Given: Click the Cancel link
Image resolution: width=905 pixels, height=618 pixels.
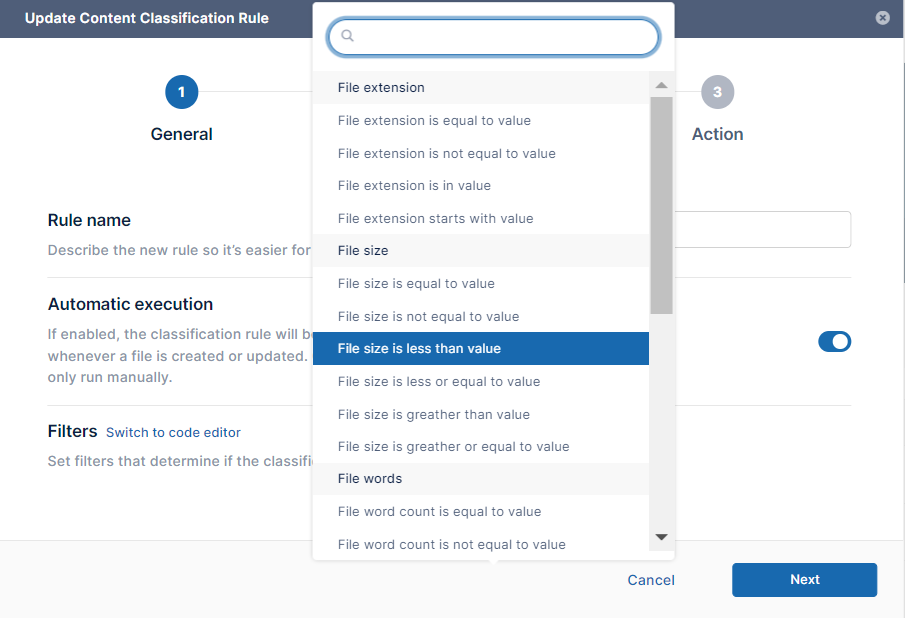Looking at the screenshot, I should tap(651, 580).
